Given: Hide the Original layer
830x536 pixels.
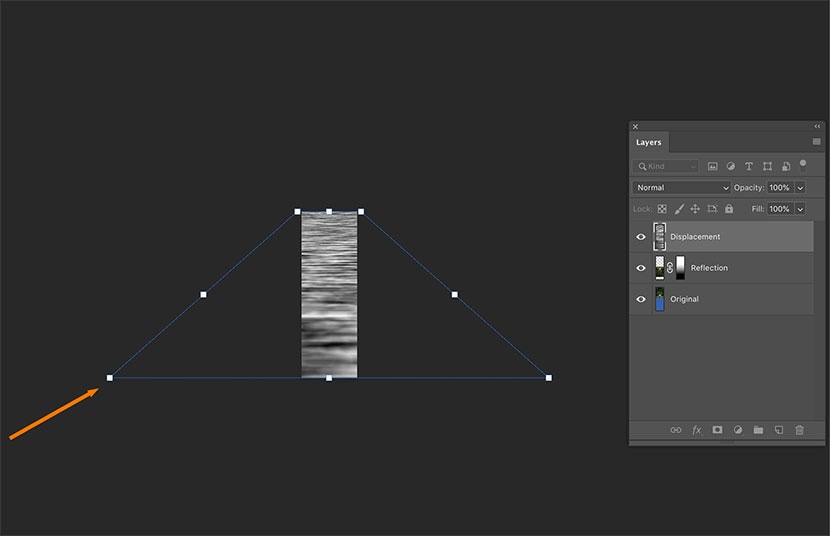Looking at the screenshot, I should point(641,299).
